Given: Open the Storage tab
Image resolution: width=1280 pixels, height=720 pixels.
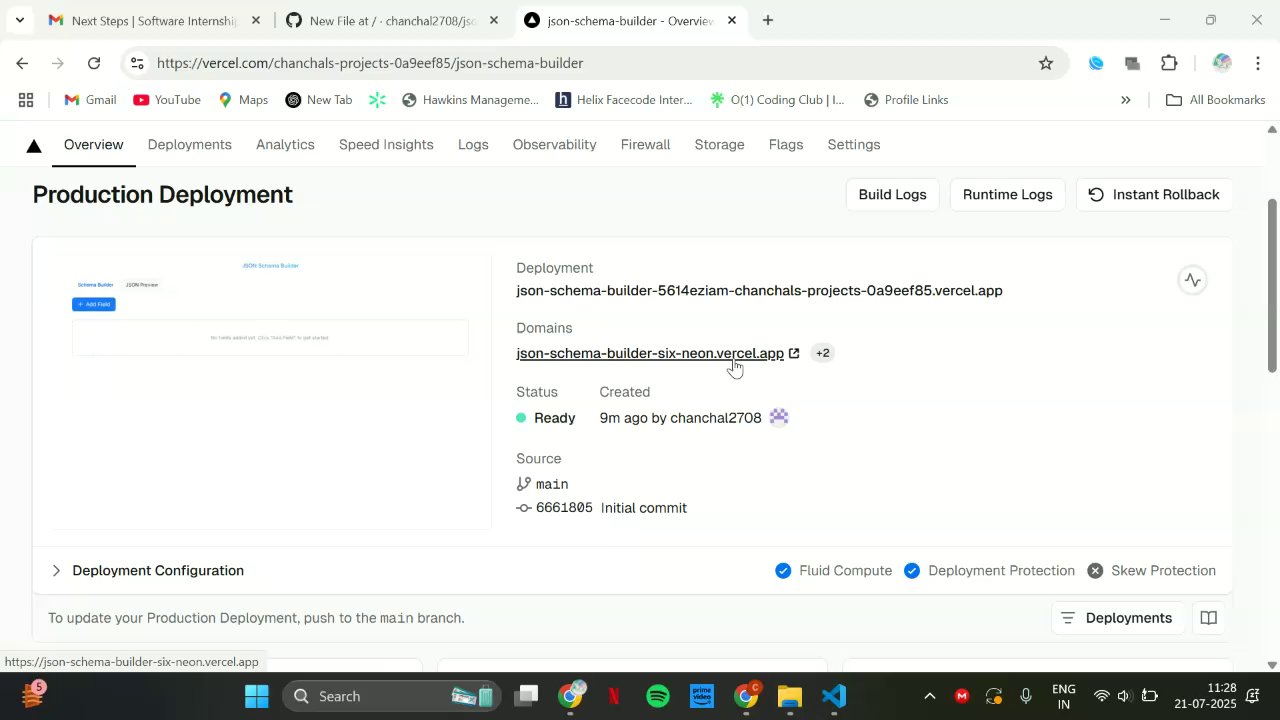Looking at the screenshot, I should coord(719,145).
